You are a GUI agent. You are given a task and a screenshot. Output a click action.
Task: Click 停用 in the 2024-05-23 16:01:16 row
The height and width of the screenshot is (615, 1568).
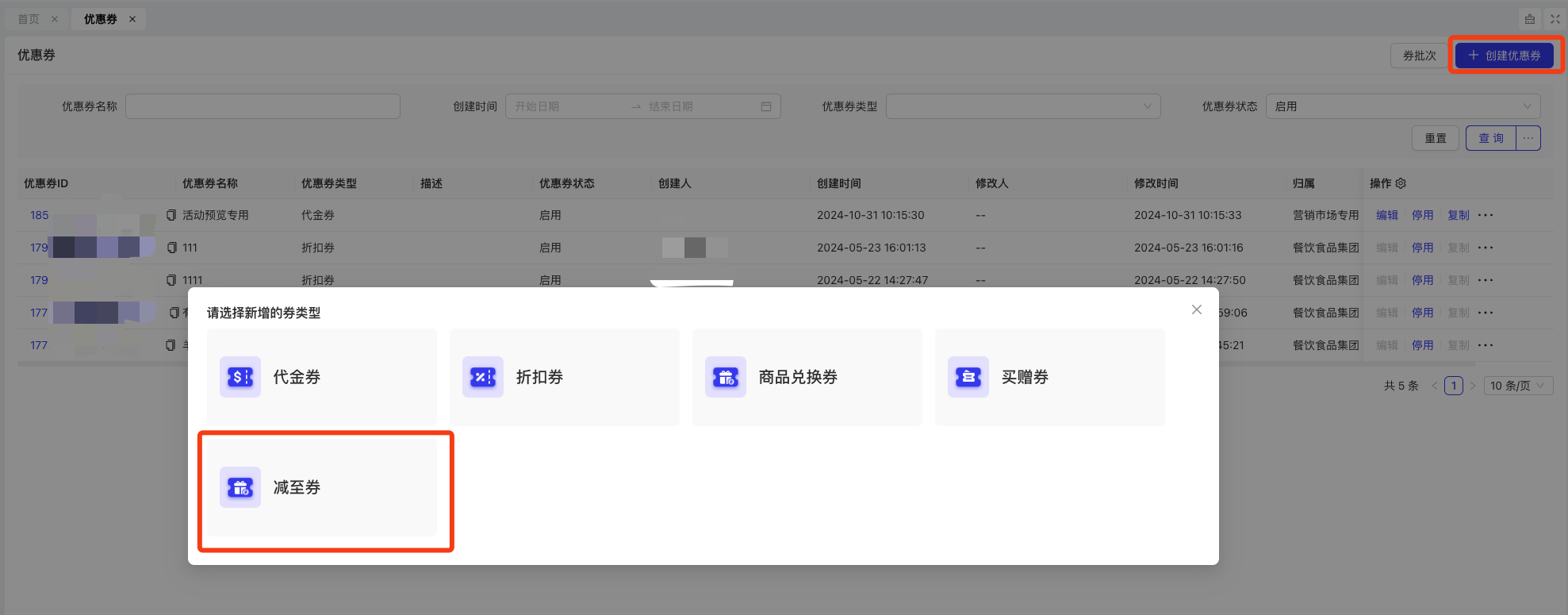click(1423, 248)
